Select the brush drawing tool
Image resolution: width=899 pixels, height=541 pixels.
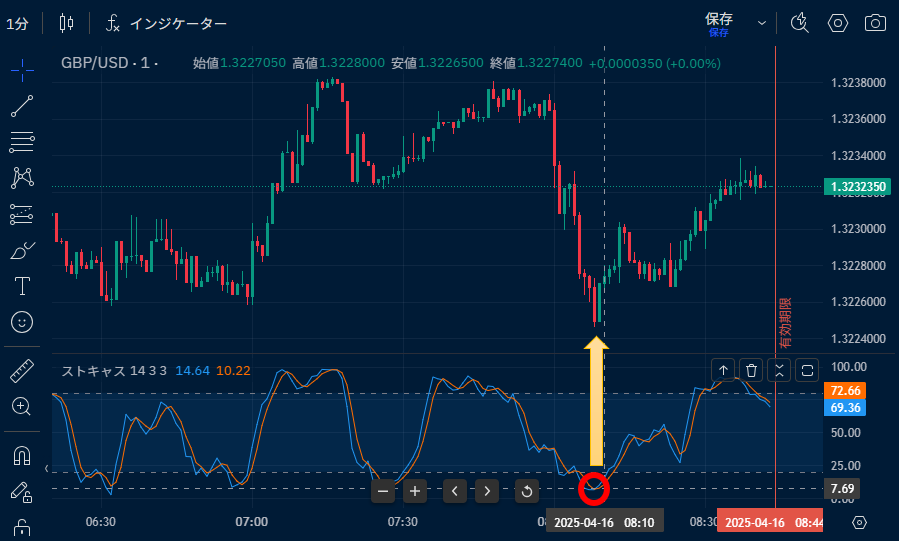pyautogui.click(x=22, y=251)
